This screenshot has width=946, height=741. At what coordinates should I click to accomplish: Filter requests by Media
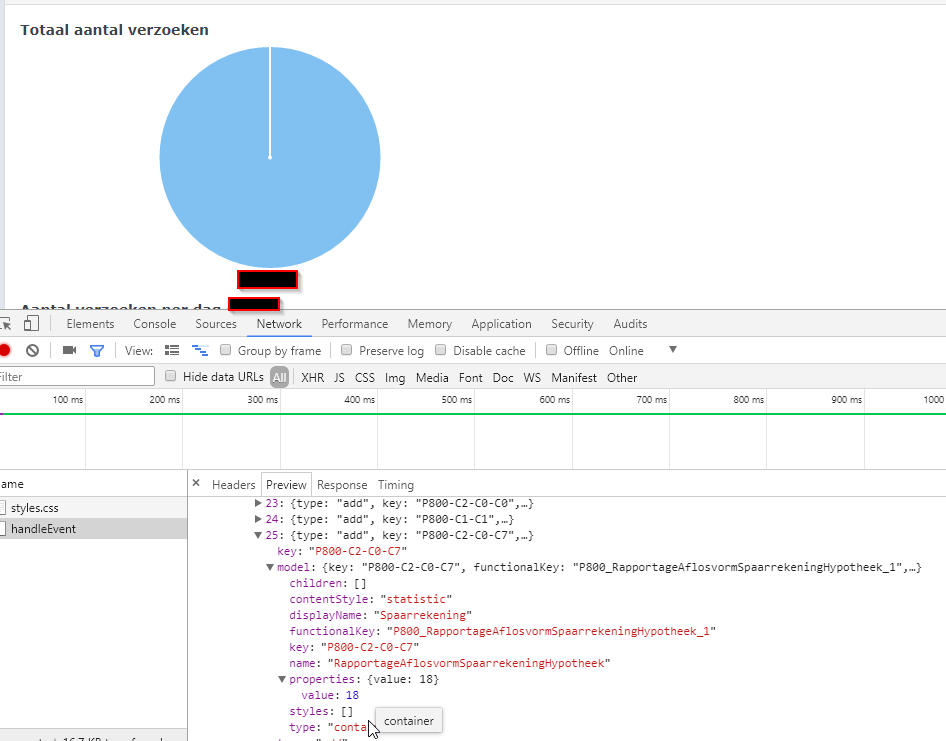432,377
